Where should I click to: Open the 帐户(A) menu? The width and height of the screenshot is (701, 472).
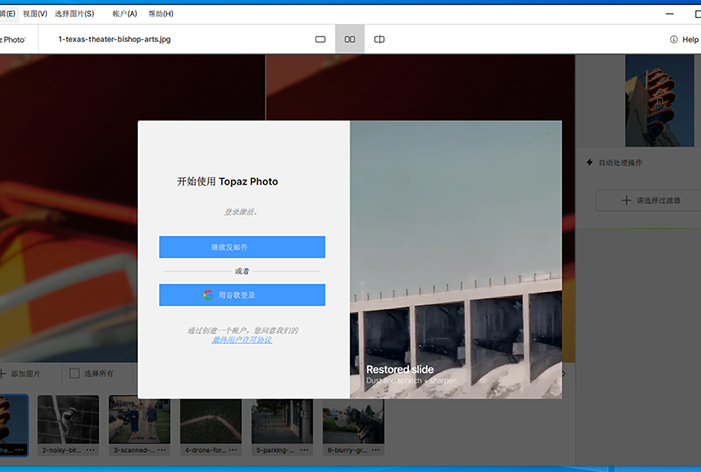[x=125, y=14]
